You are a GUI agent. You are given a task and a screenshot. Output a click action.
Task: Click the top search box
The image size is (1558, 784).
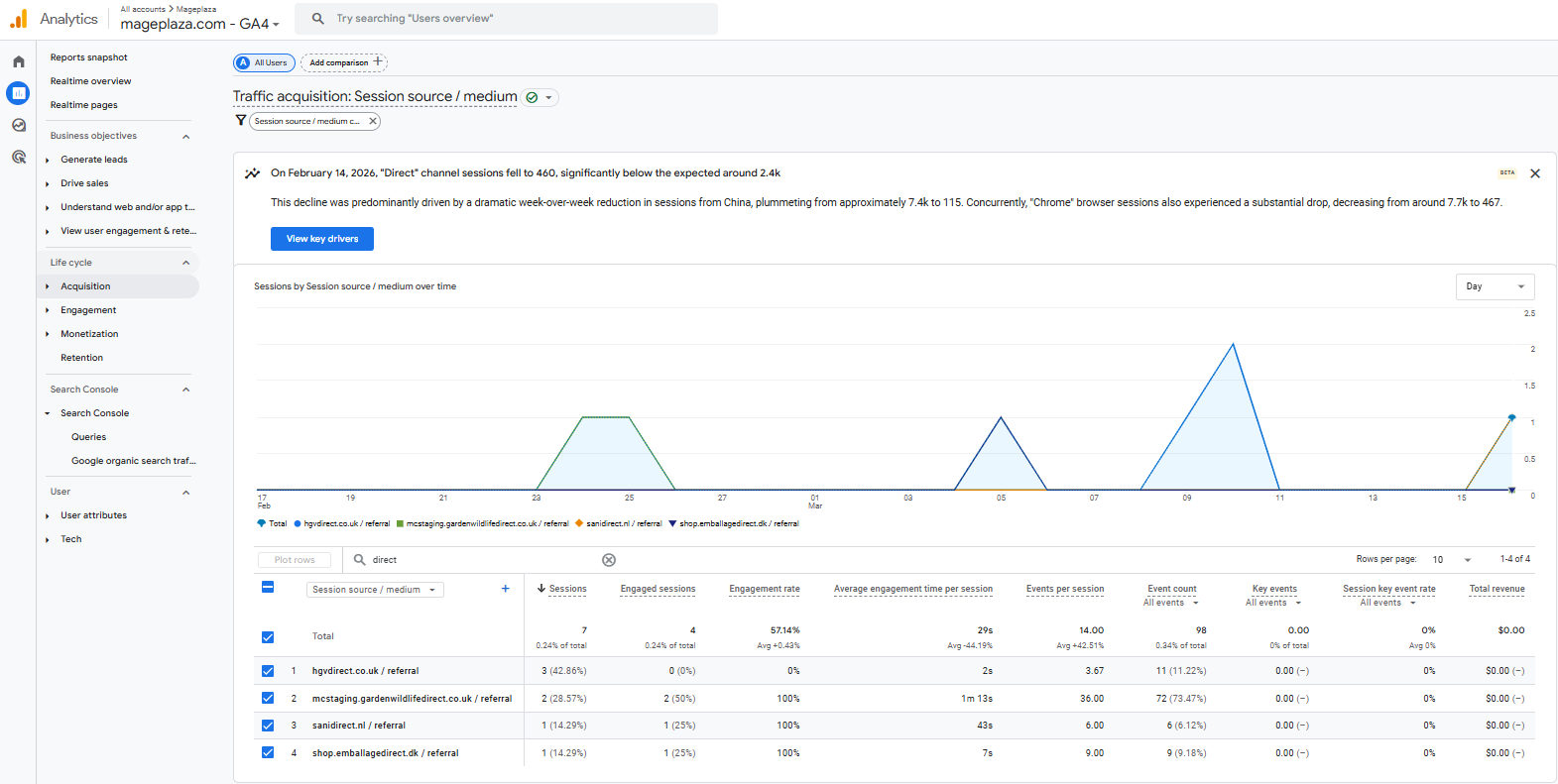pos(516,19)
